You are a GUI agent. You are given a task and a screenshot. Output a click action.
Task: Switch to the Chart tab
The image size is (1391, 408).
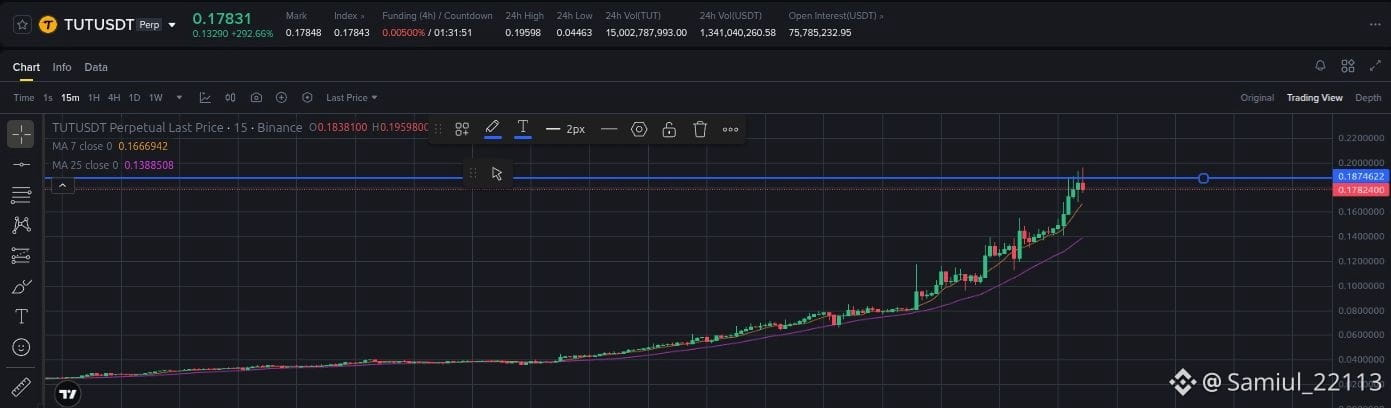[x=26, y=67]
